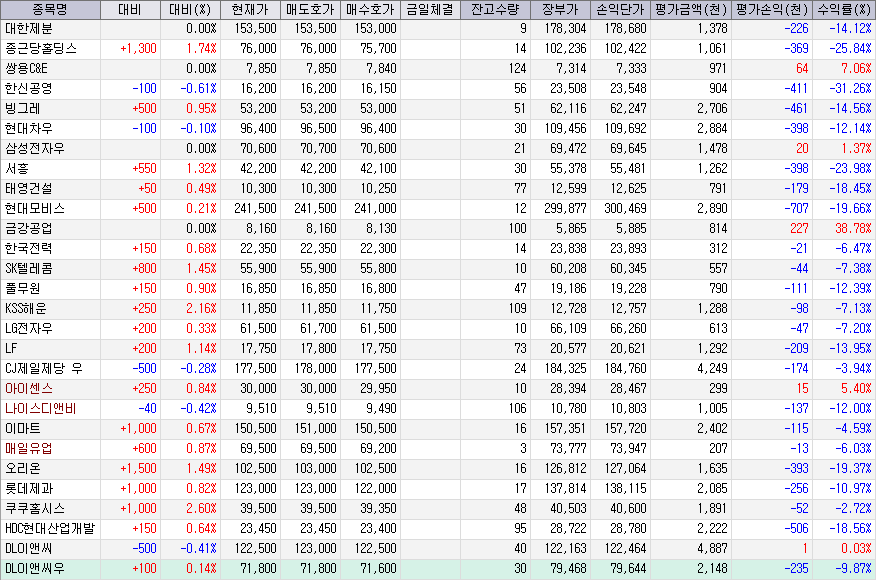
Task: Select the 대한제분 stock row name
Action: [28, 28]
